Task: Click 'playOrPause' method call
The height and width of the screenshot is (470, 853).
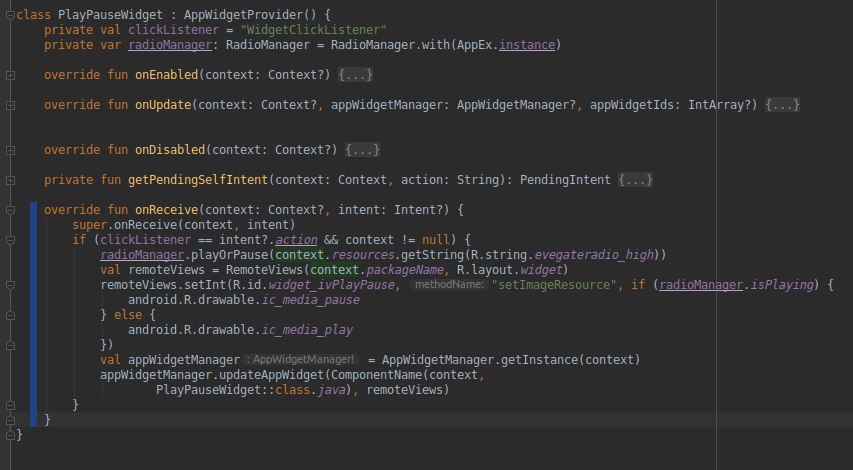Action: click(x=230, y=255)
